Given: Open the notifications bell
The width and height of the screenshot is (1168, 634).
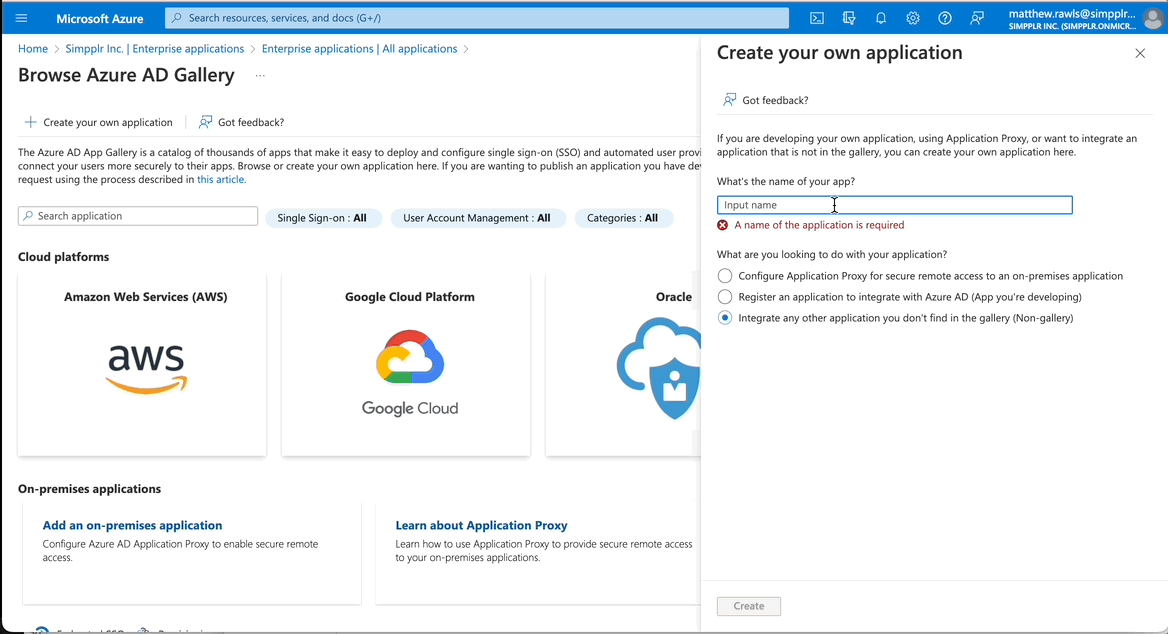Looking at the screenshot, I should coord(881,18).
